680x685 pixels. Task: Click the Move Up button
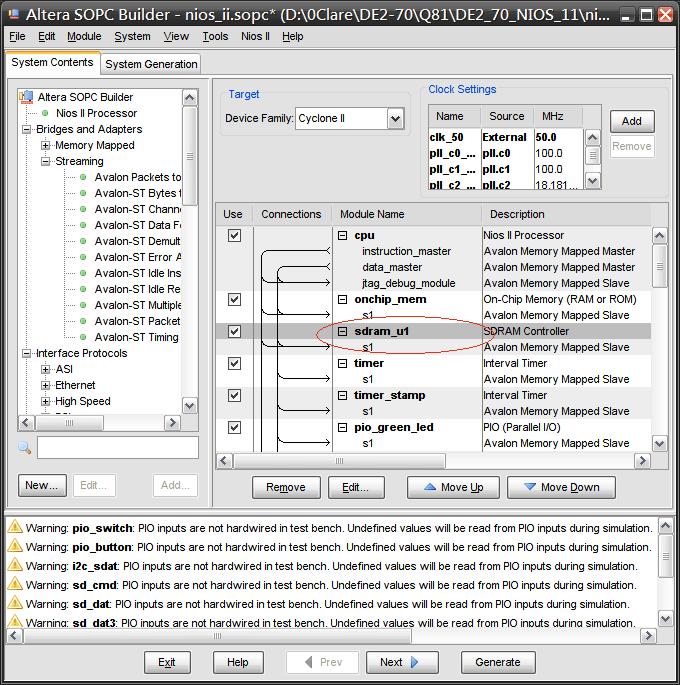453,487
